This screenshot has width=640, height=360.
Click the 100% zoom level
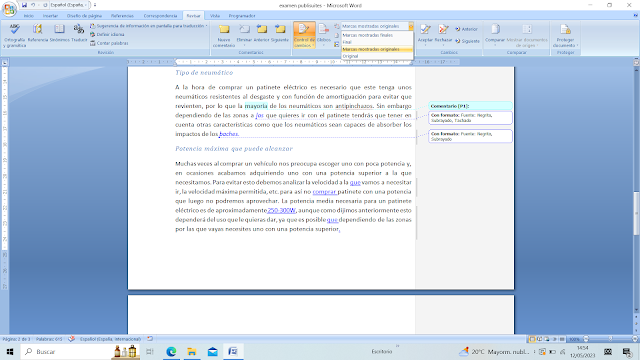[574, 339]
